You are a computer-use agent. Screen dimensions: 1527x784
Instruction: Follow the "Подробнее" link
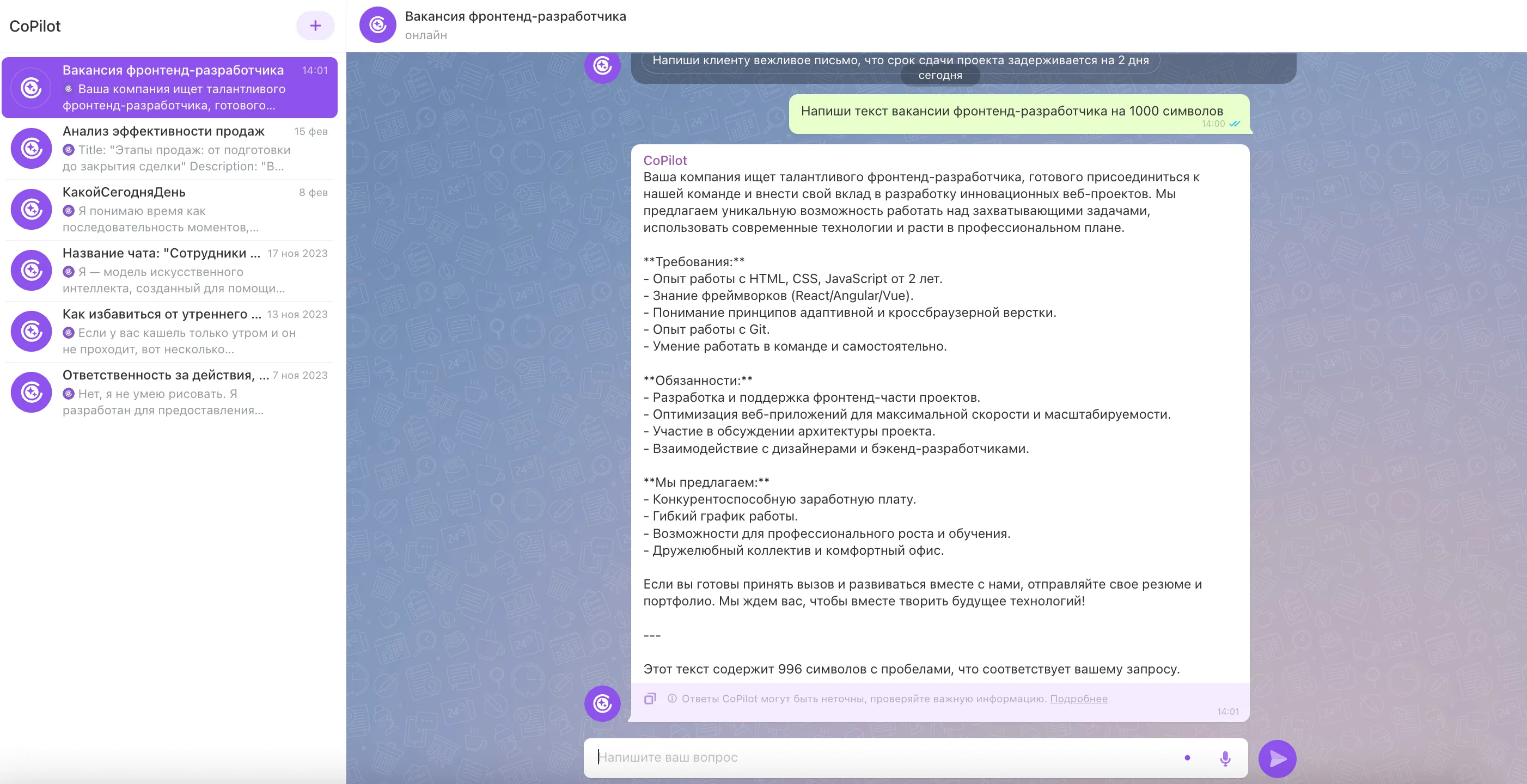(x=1078, y=699)
